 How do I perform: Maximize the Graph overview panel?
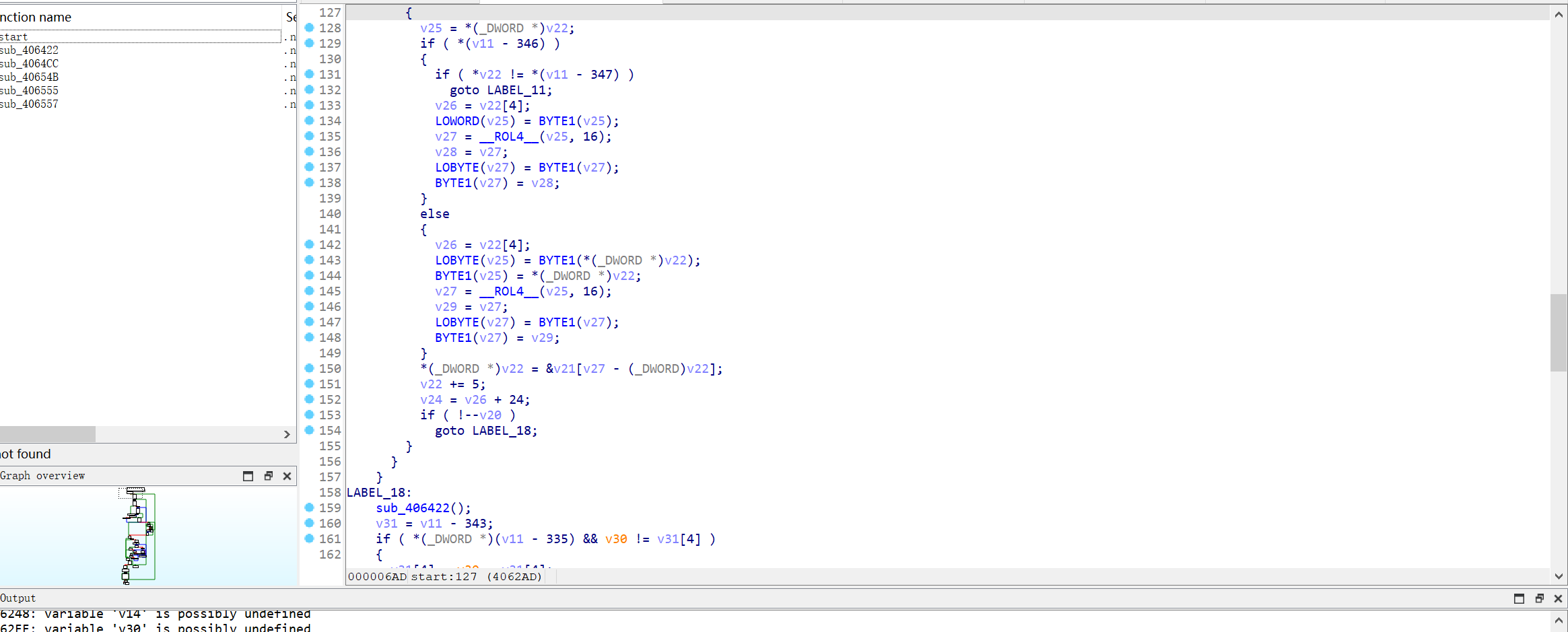(x=248, y=476)
